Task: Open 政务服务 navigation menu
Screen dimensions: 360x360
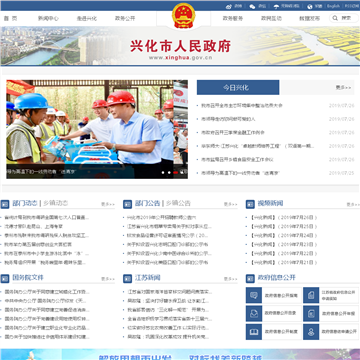Action: point(233,18)
